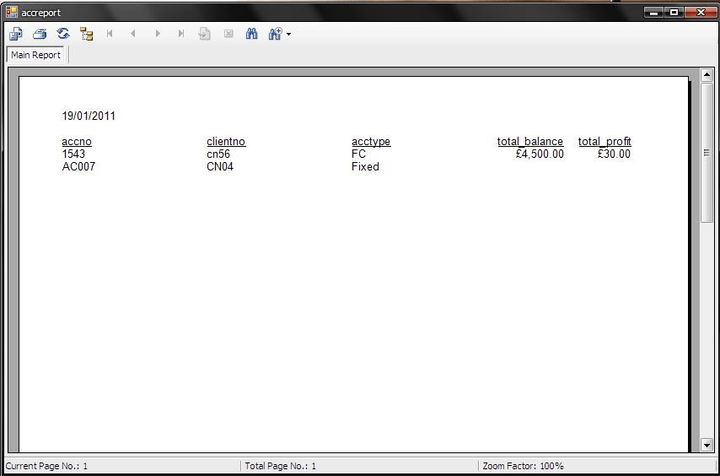Click the accno column header
The image size is (720, 476).
[77, 141]
